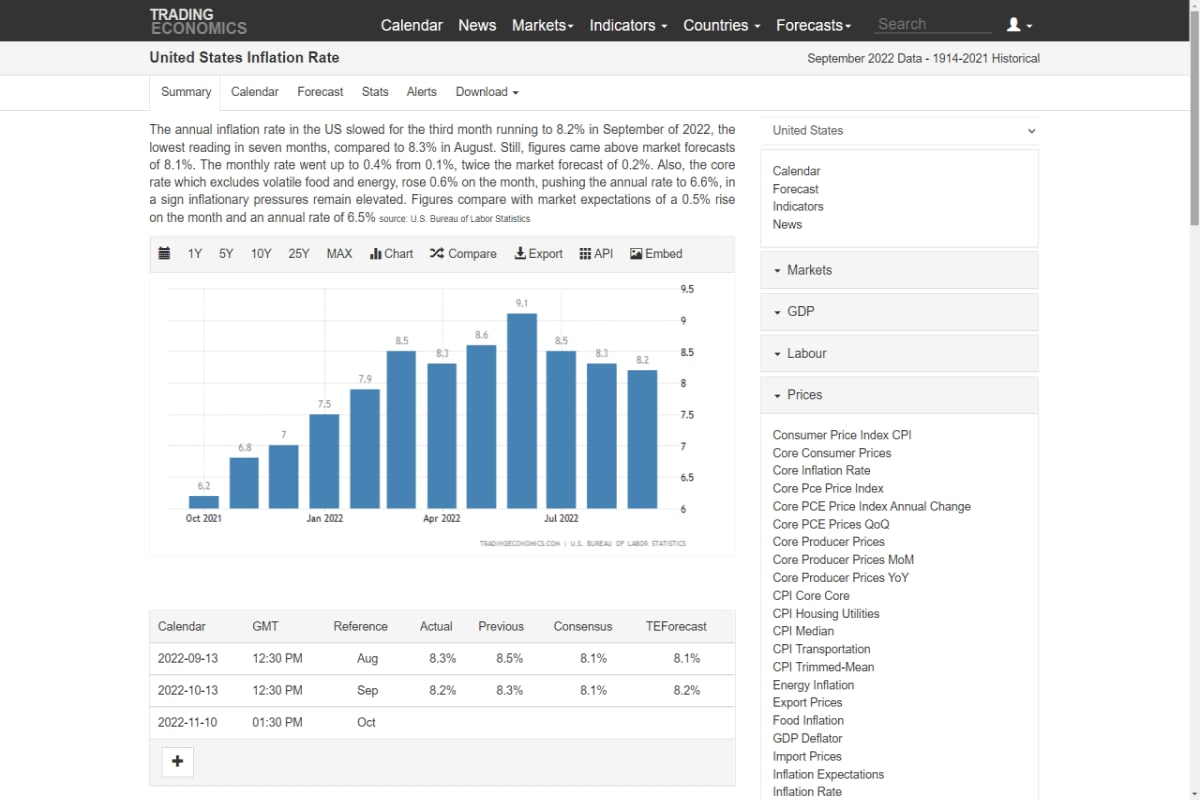
Task: Open the API grid icon
Action: coord(585,254)
